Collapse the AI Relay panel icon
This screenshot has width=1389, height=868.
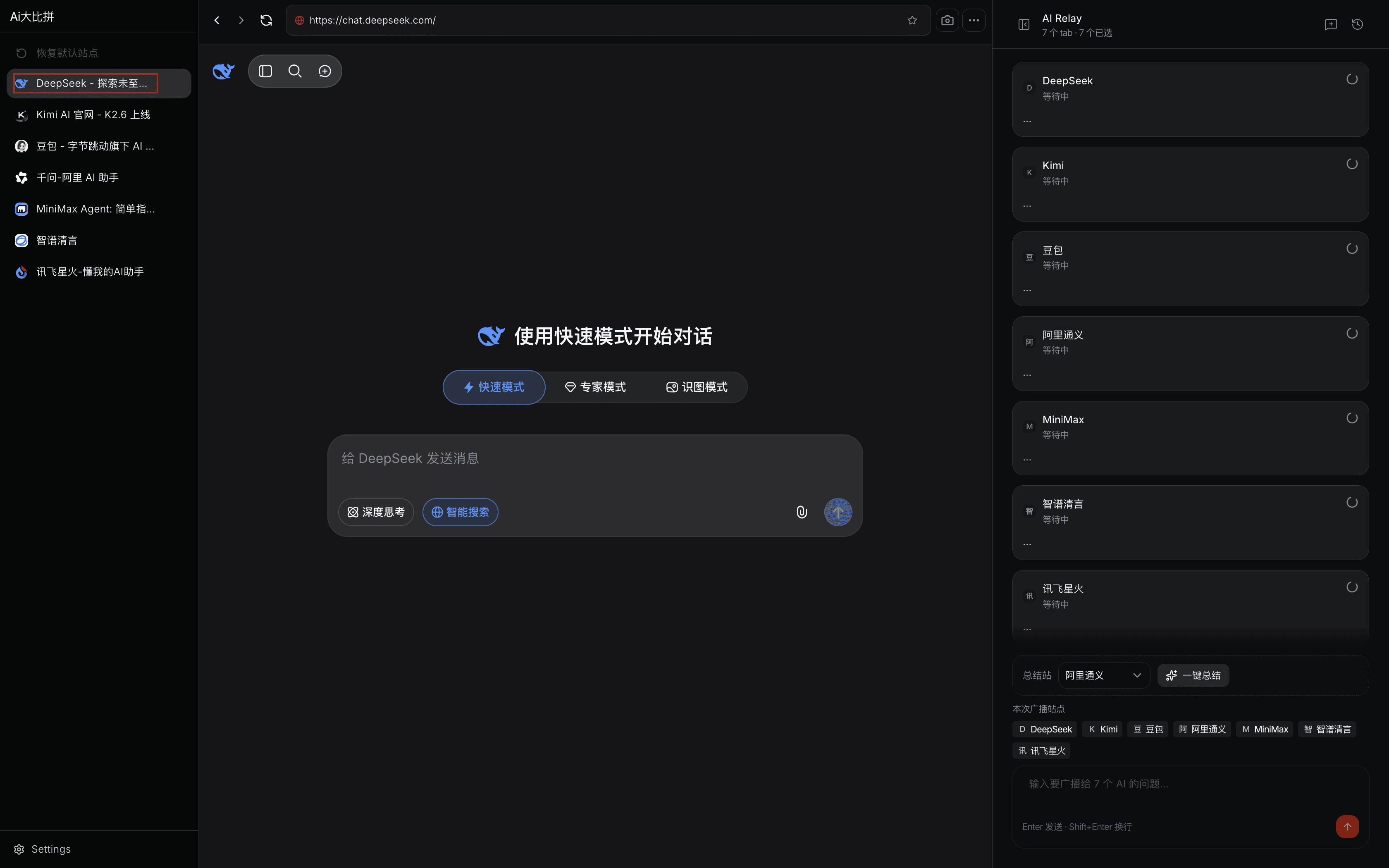point(1024,24)
